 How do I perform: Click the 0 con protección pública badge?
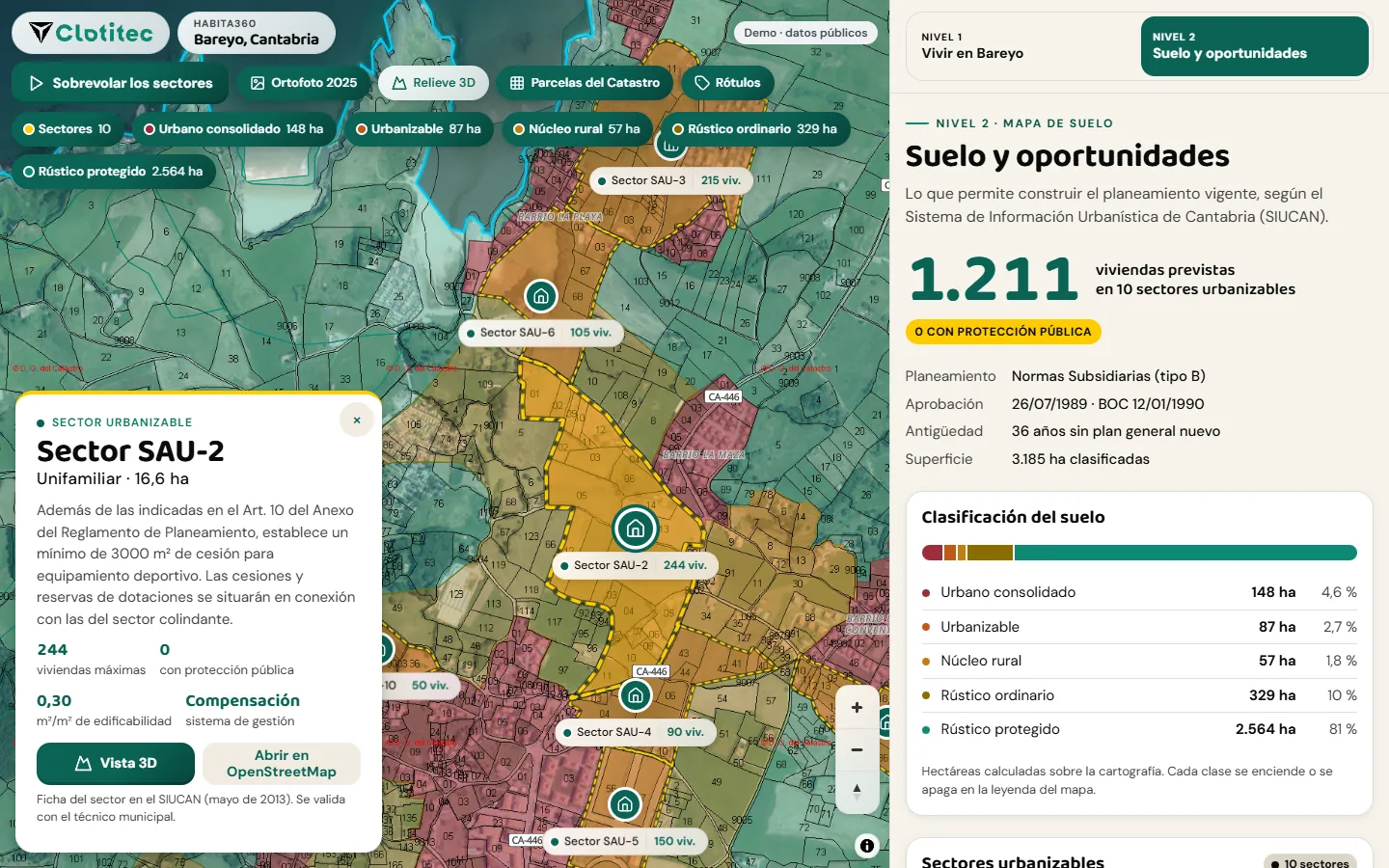coord(1003,332)
